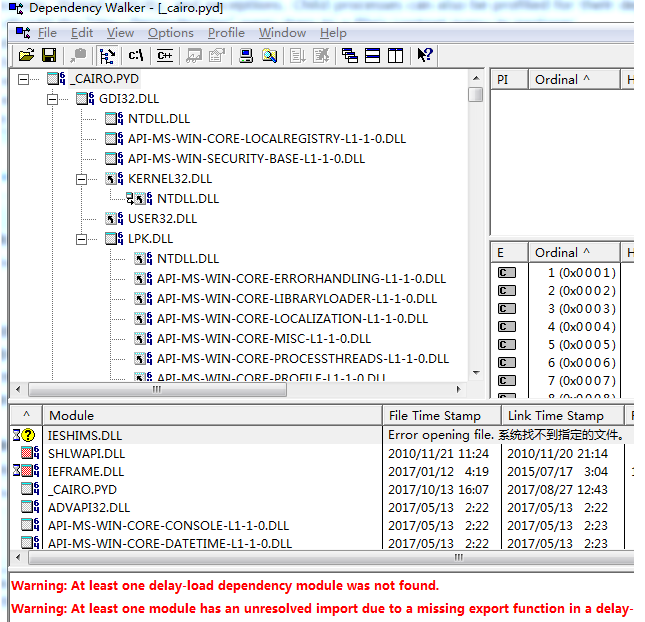645x622 pixels.
Task: Collapse the LPK.DLL tree node
Action: [81, 239]
